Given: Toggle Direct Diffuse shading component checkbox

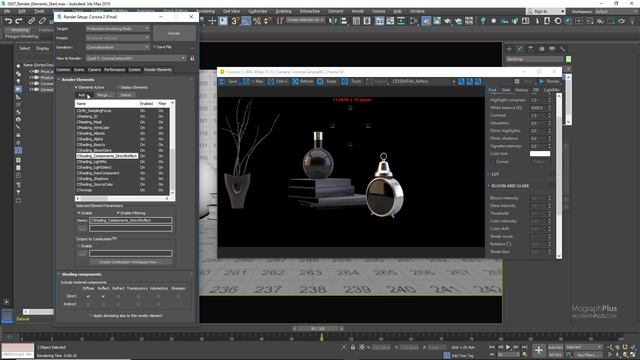Looking at the screenshot, I should pyautogui.click(x=88, y=296).
